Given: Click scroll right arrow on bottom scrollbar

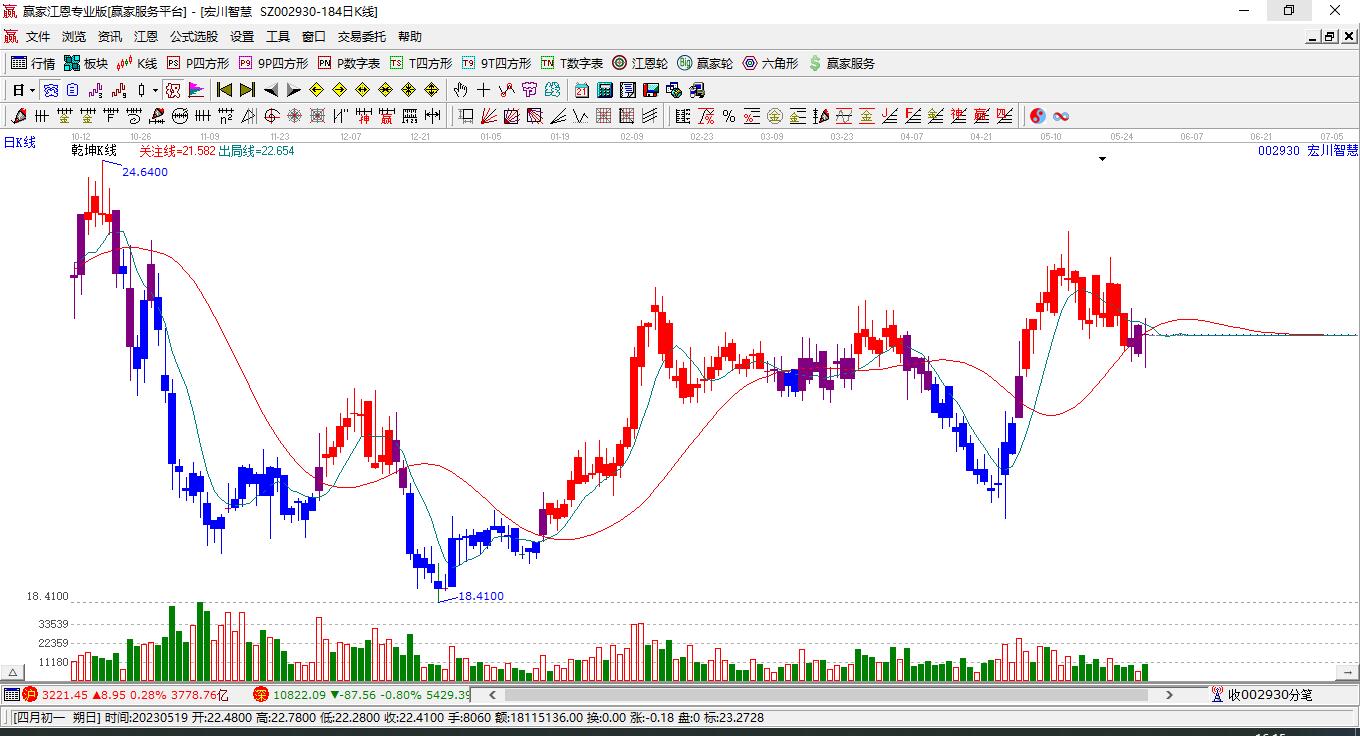Looking at the screenshot, I should tap(1169, 694).
